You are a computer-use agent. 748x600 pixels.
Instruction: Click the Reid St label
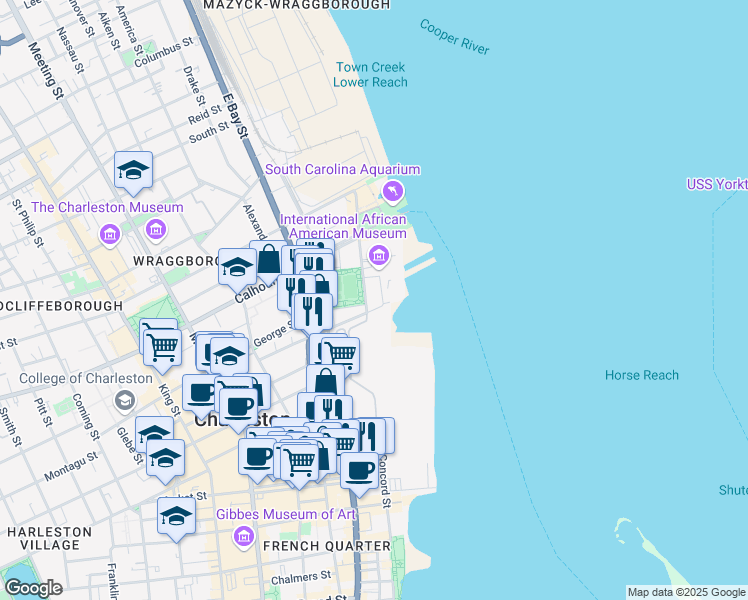pos(205,114)
